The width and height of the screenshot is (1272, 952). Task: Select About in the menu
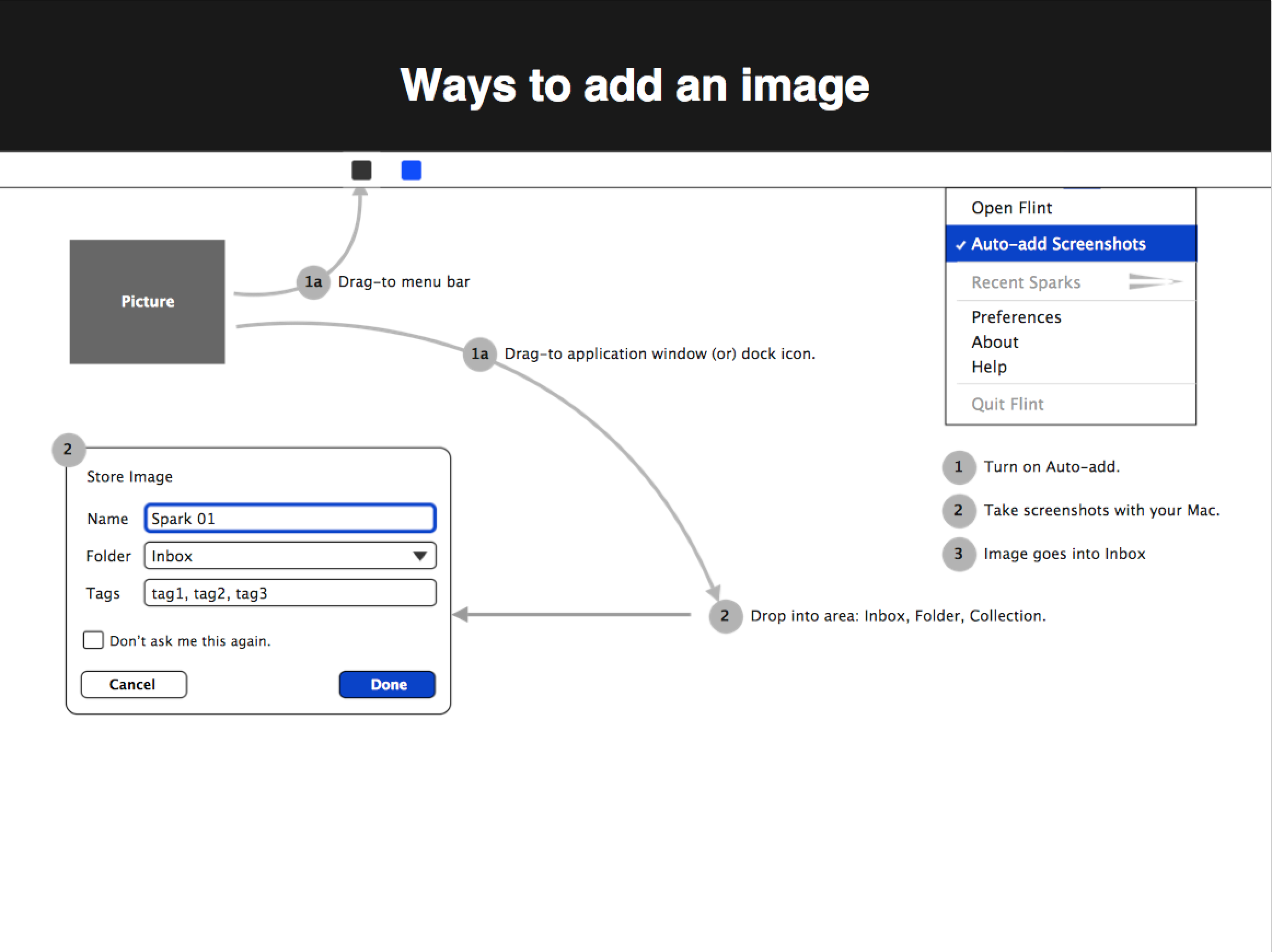click(x=995, y=342)
